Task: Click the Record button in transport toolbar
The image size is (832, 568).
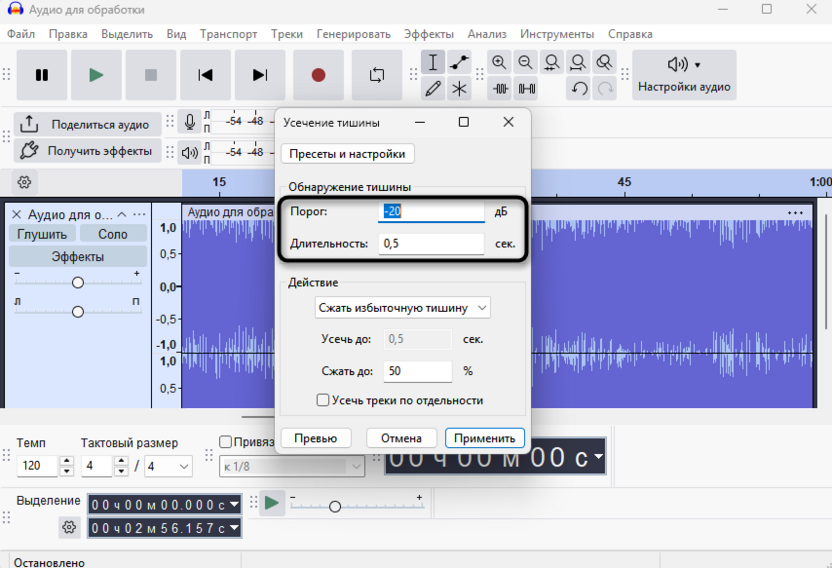Action: pos(318,75)
